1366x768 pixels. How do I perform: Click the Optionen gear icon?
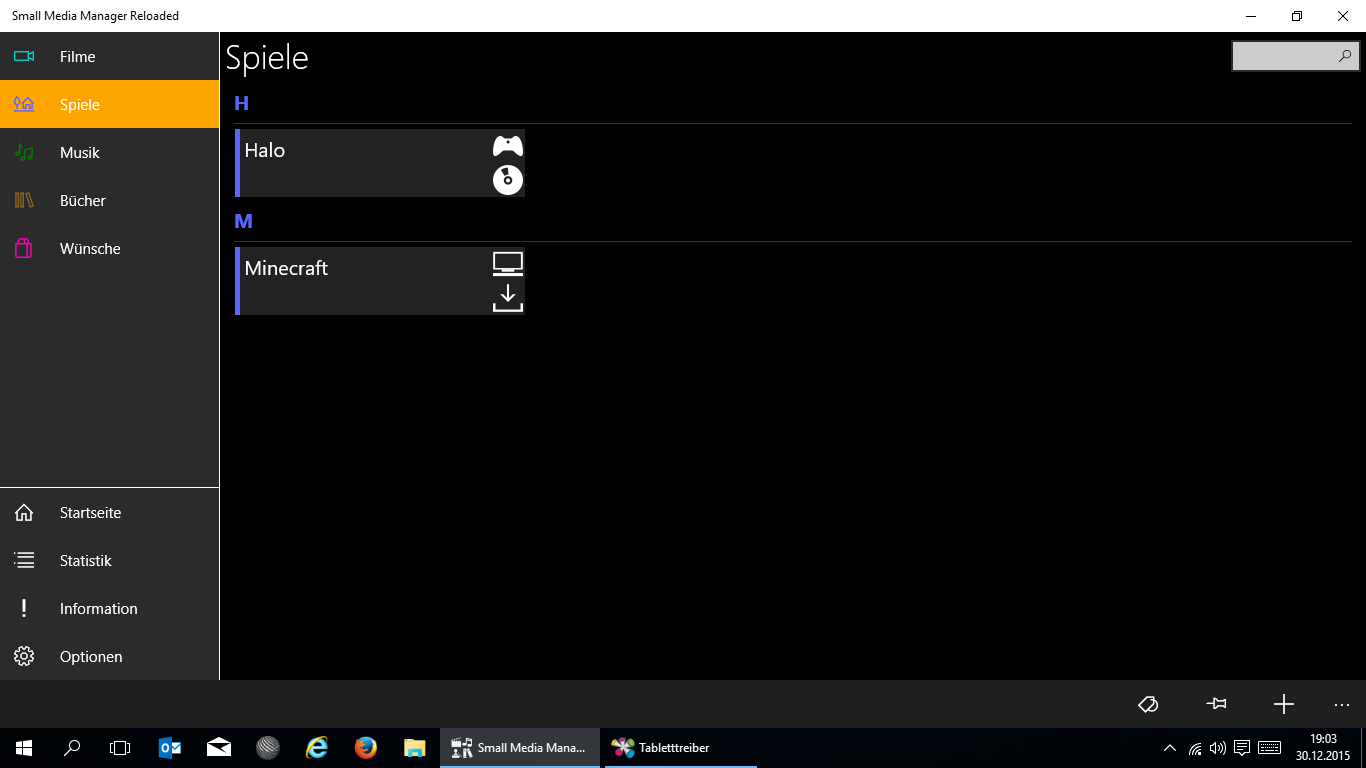[24, 656]
